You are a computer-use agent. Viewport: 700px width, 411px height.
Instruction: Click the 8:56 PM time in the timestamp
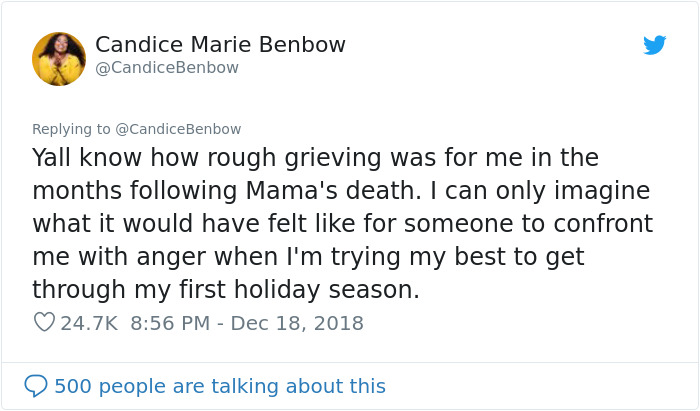click(169, 323)
